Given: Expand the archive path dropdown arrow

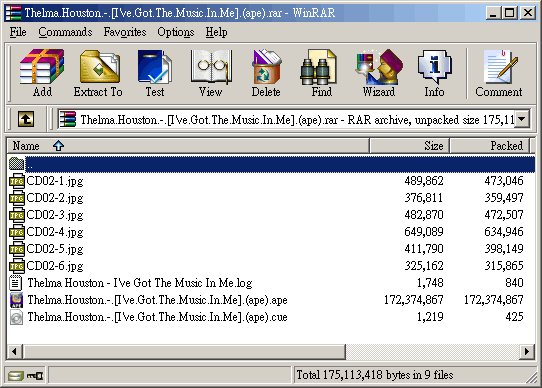Looking at the screenshot, I should 522,120.
